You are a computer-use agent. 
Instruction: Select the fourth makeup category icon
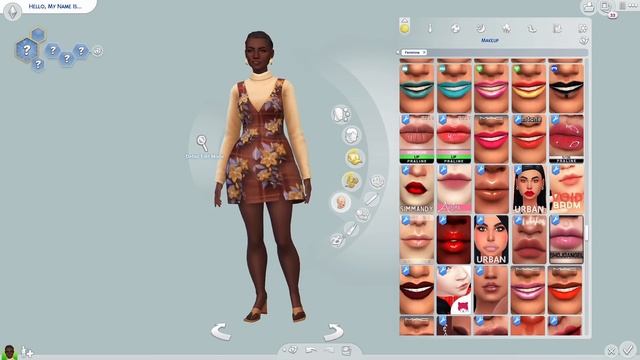(x=506, y=28)
